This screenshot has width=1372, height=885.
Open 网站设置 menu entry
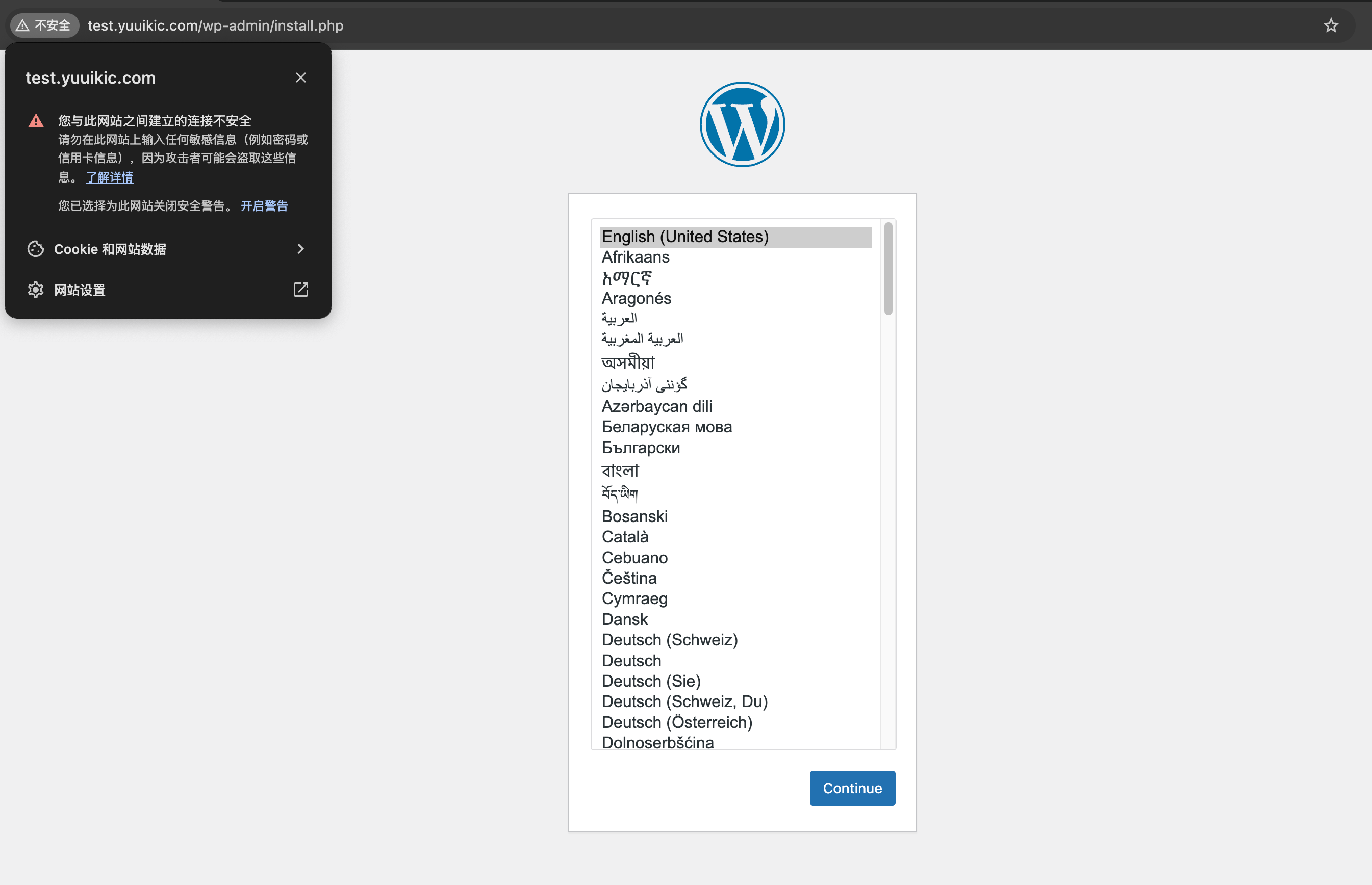[80, 290]
